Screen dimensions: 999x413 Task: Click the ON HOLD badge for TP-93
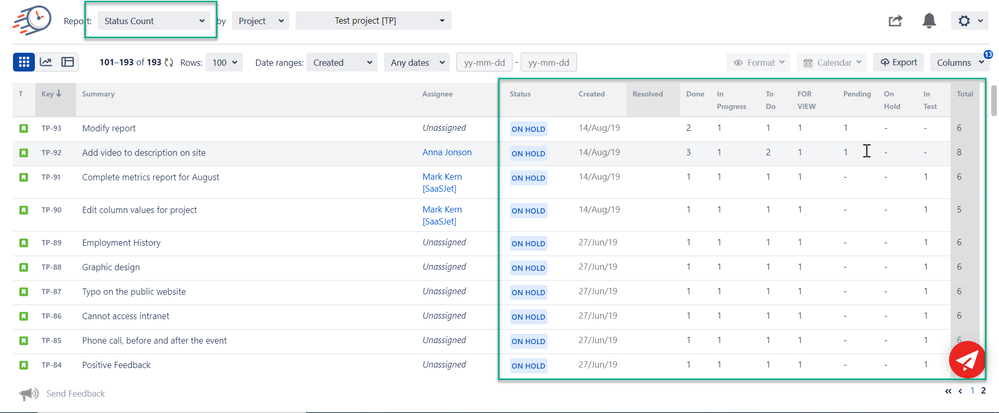[x=528, y=129]
